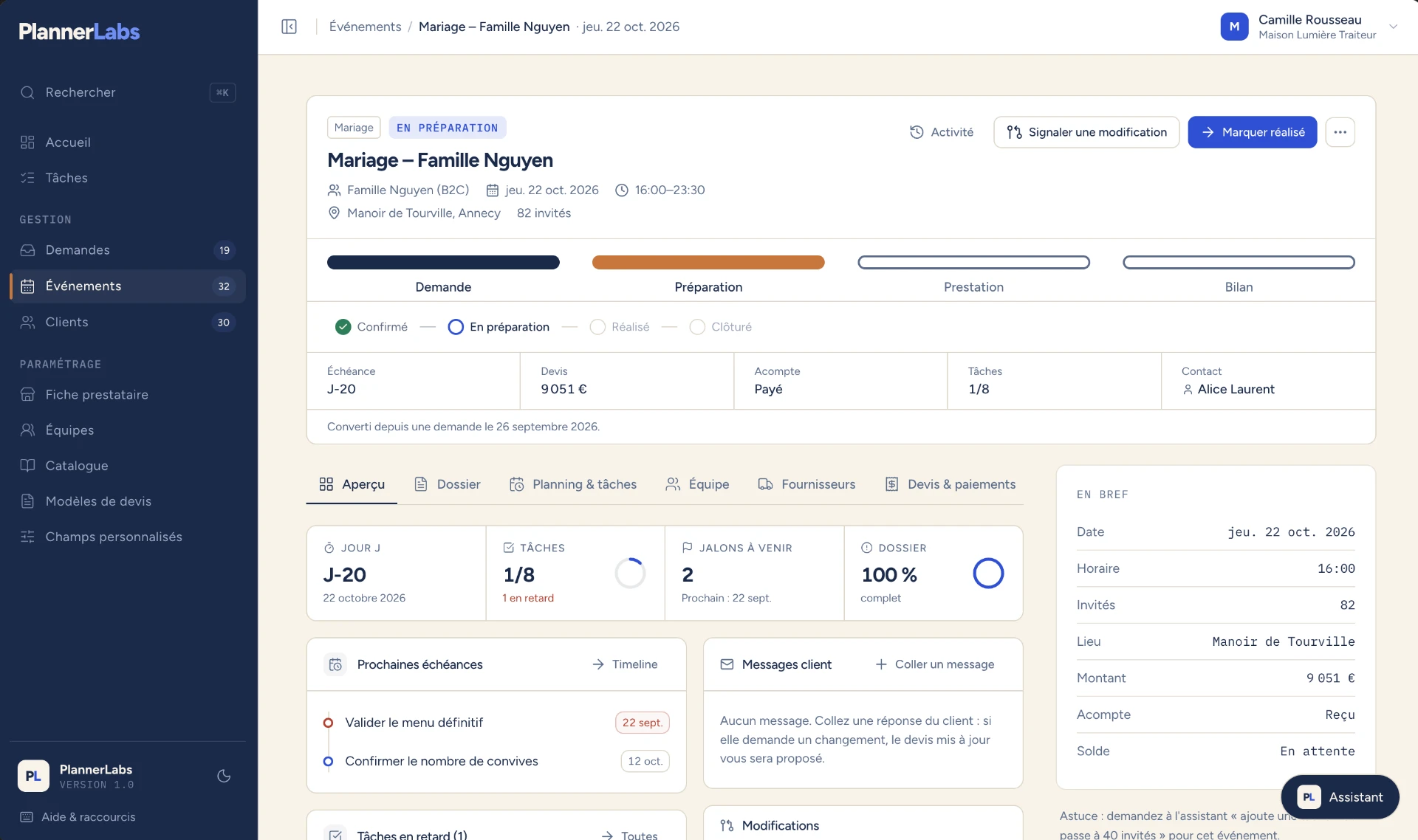The height and width of the screenshot is (840, 1418).
Task: Click the empty Prestation progress bar
Action: tap(973, 262)
